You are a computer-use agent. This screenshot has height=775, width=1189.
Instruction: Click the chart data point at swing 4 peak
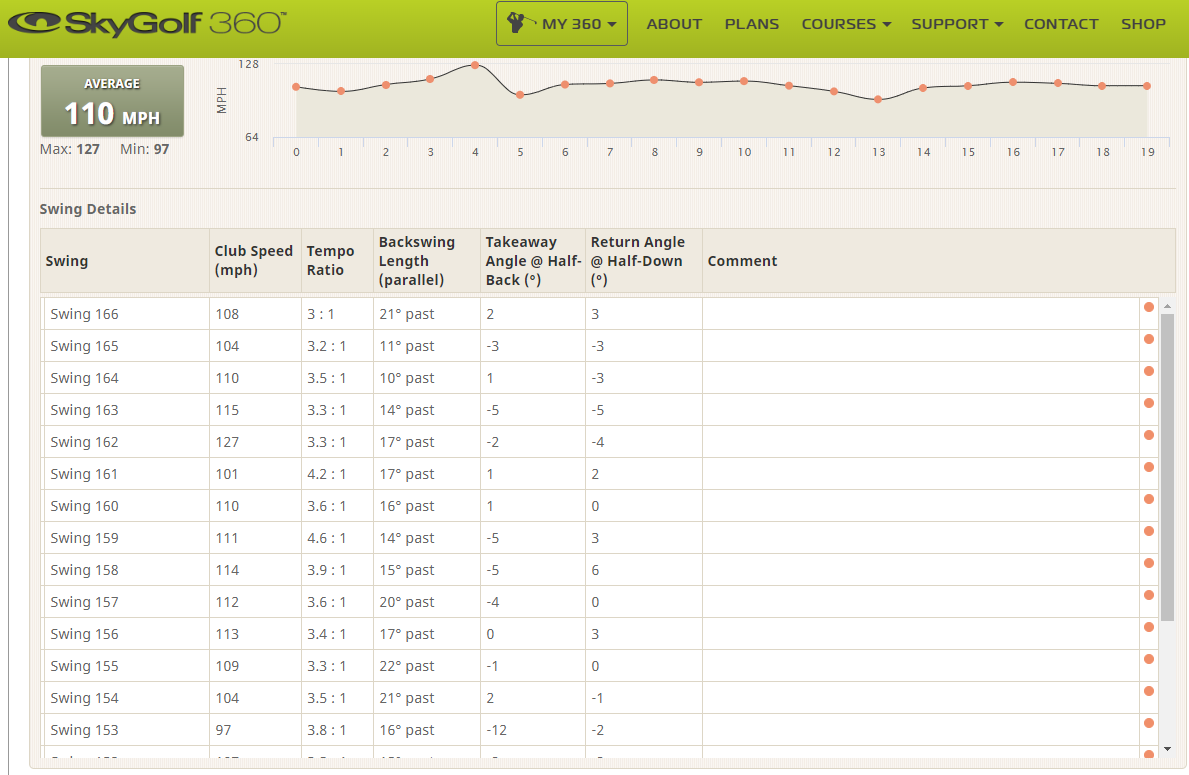475,65
